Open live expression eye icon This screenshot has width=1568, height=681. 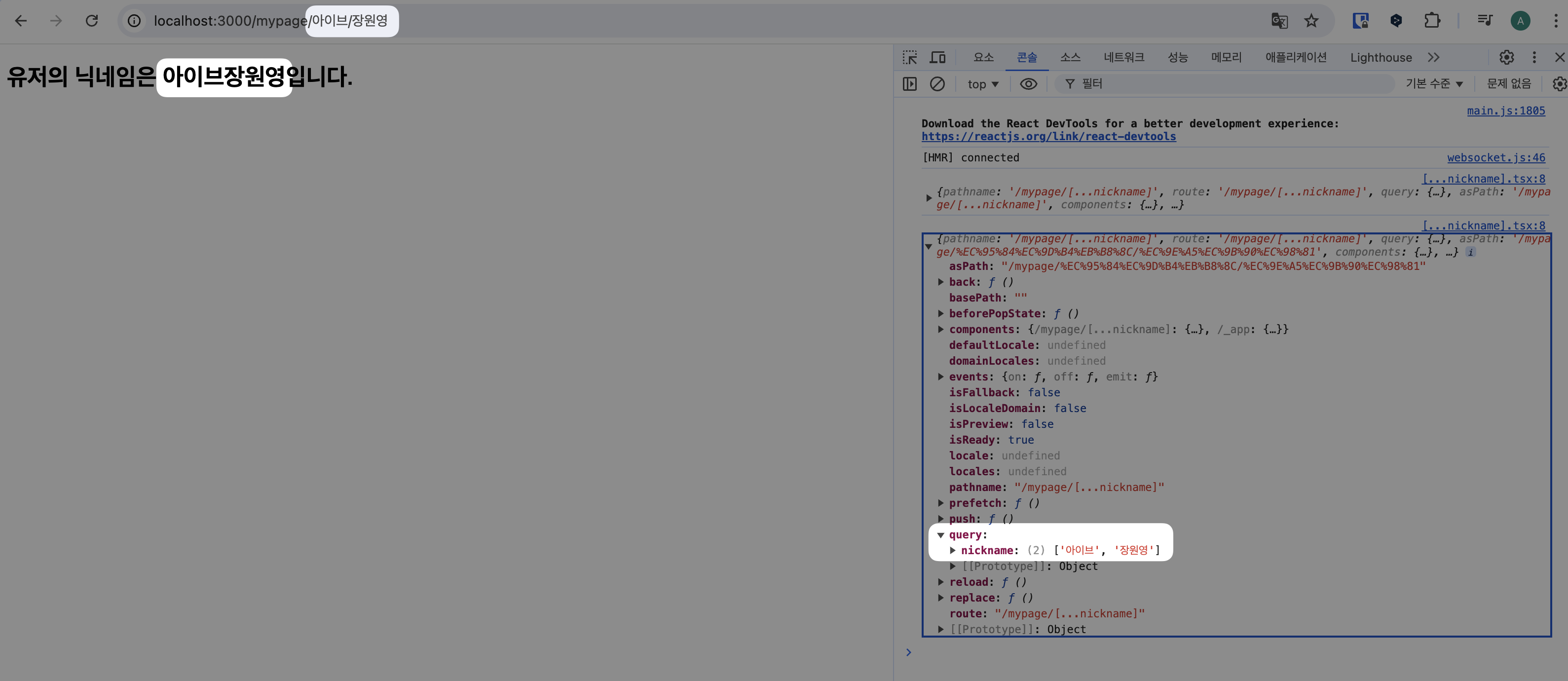1028,84
